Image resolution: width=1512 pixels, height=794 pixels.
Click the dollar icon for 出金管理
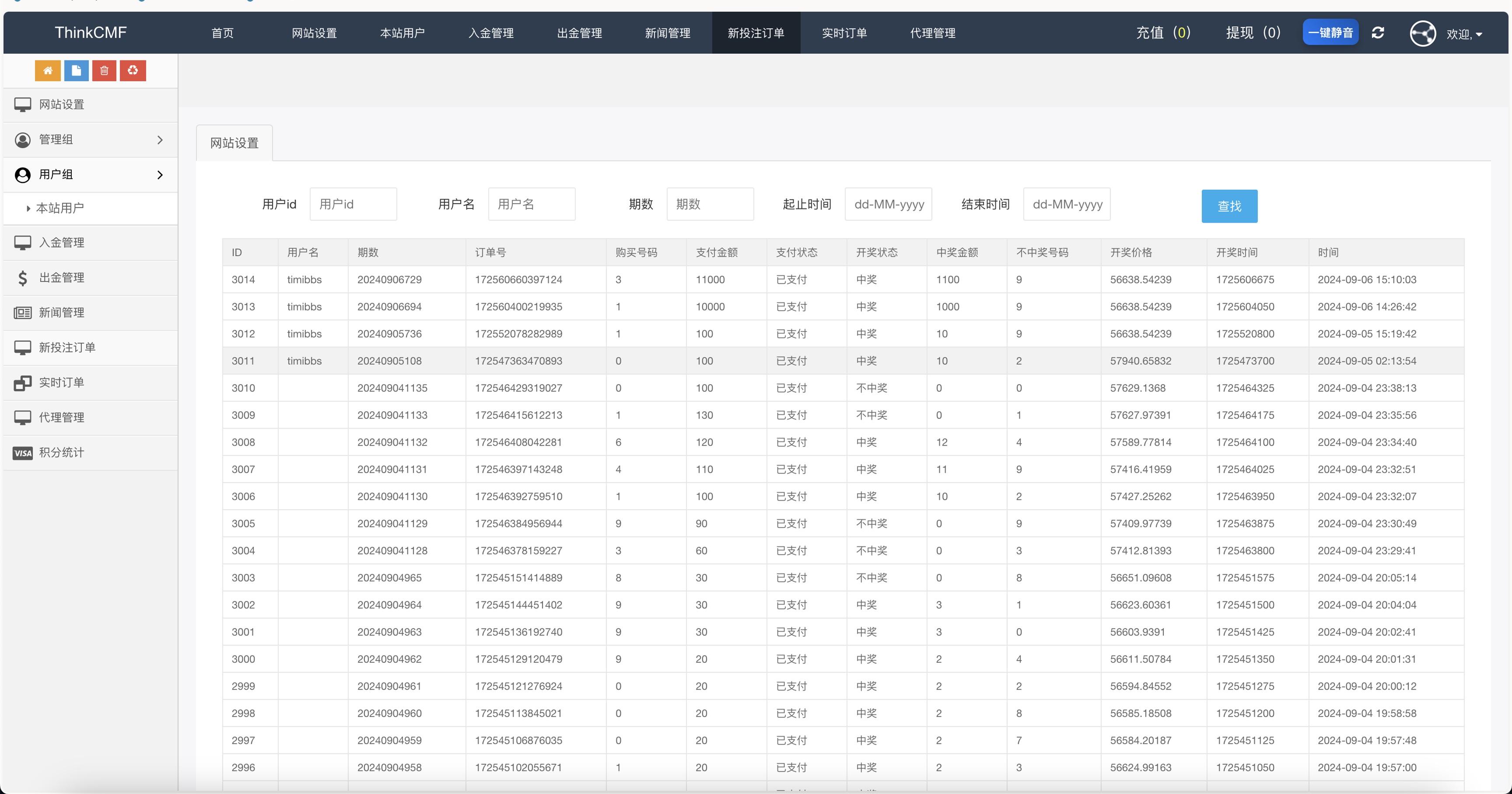pyautogui.click(x=23, y=277)
